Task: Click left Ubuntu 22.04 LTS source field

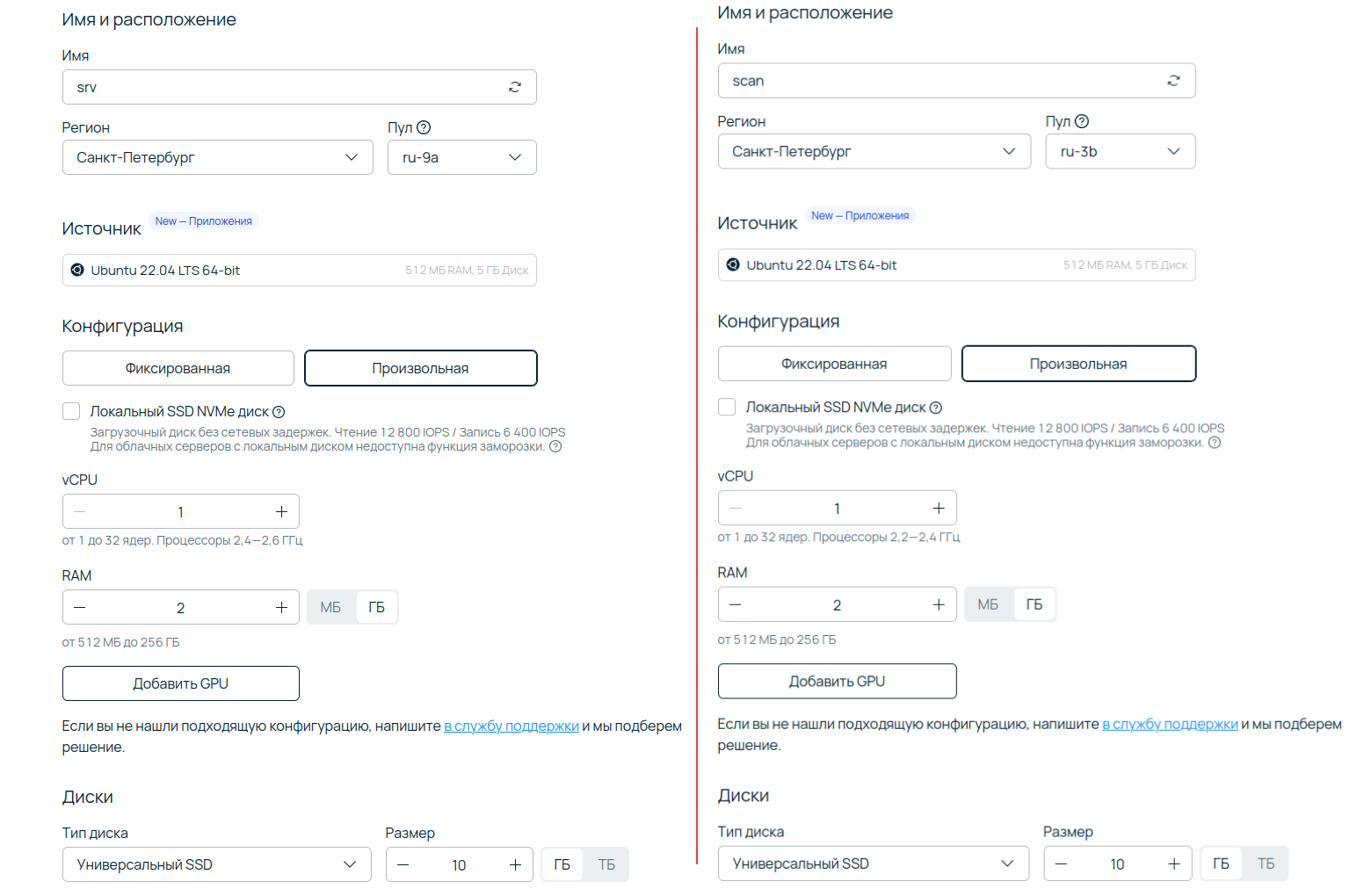Action: 300,271
